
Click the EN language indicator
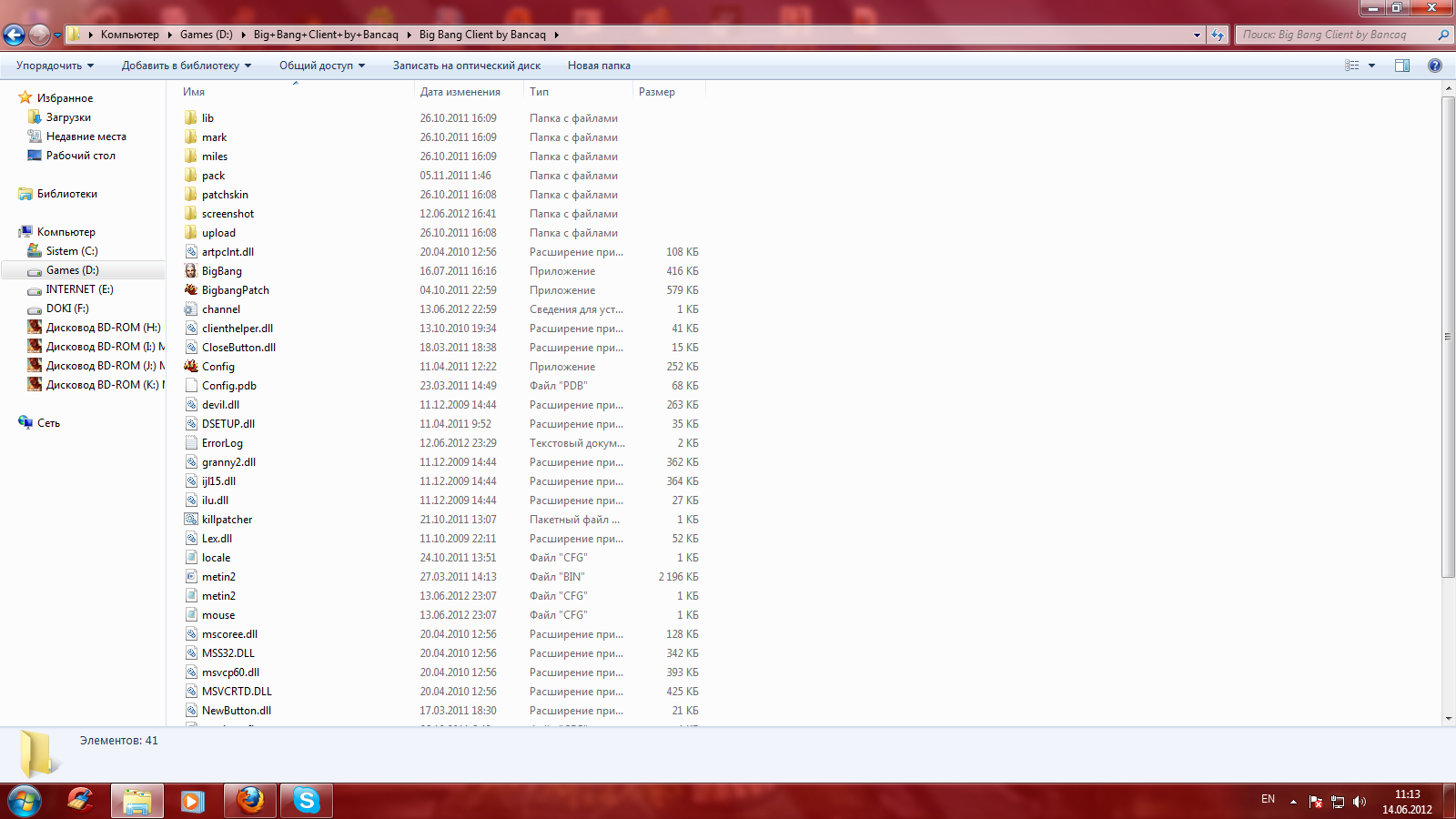tap(1268, 799)
